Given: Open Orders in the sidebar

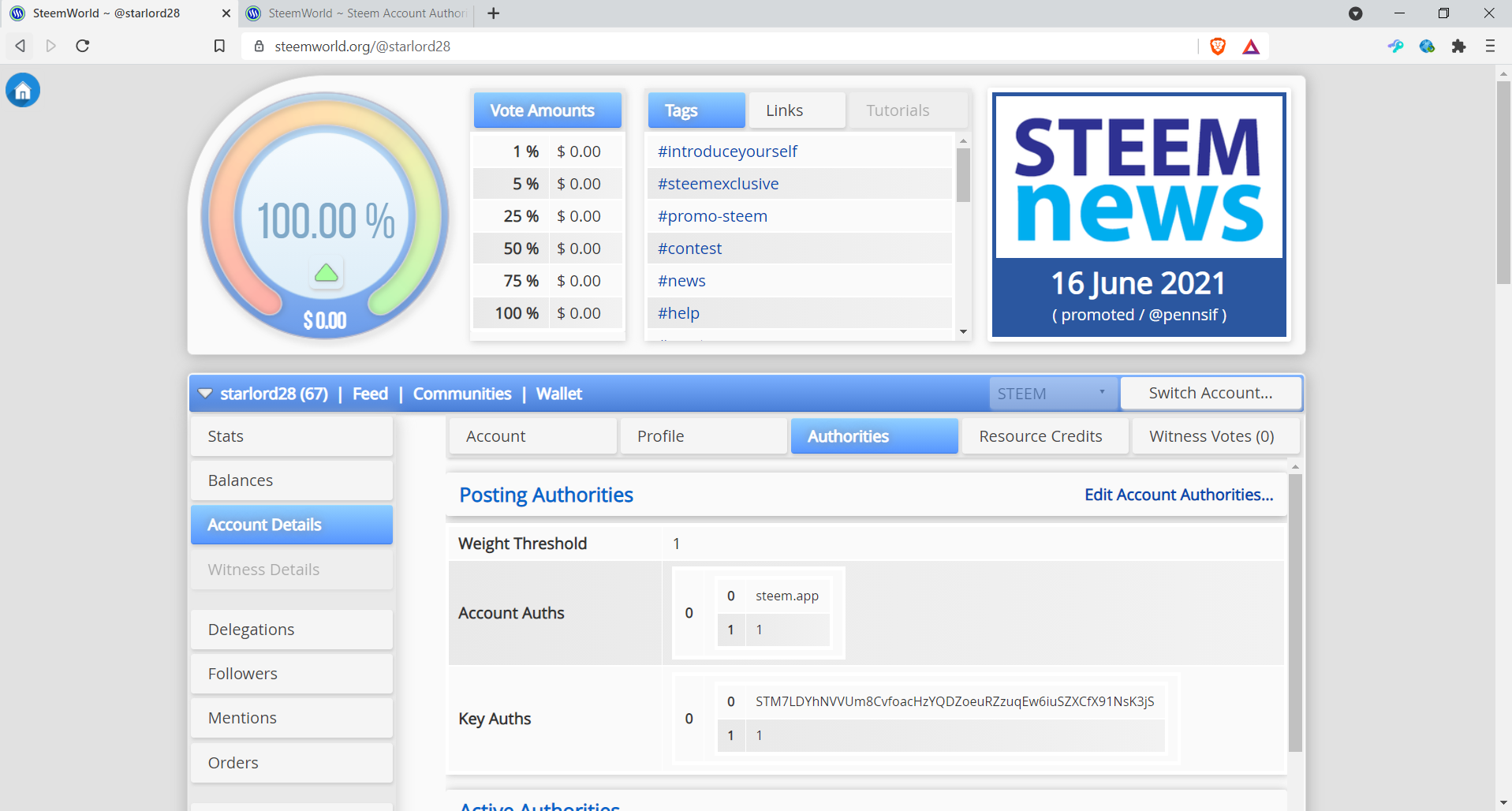Looking at the screenshot, I should pyautogui.click(x=292, y=763).
